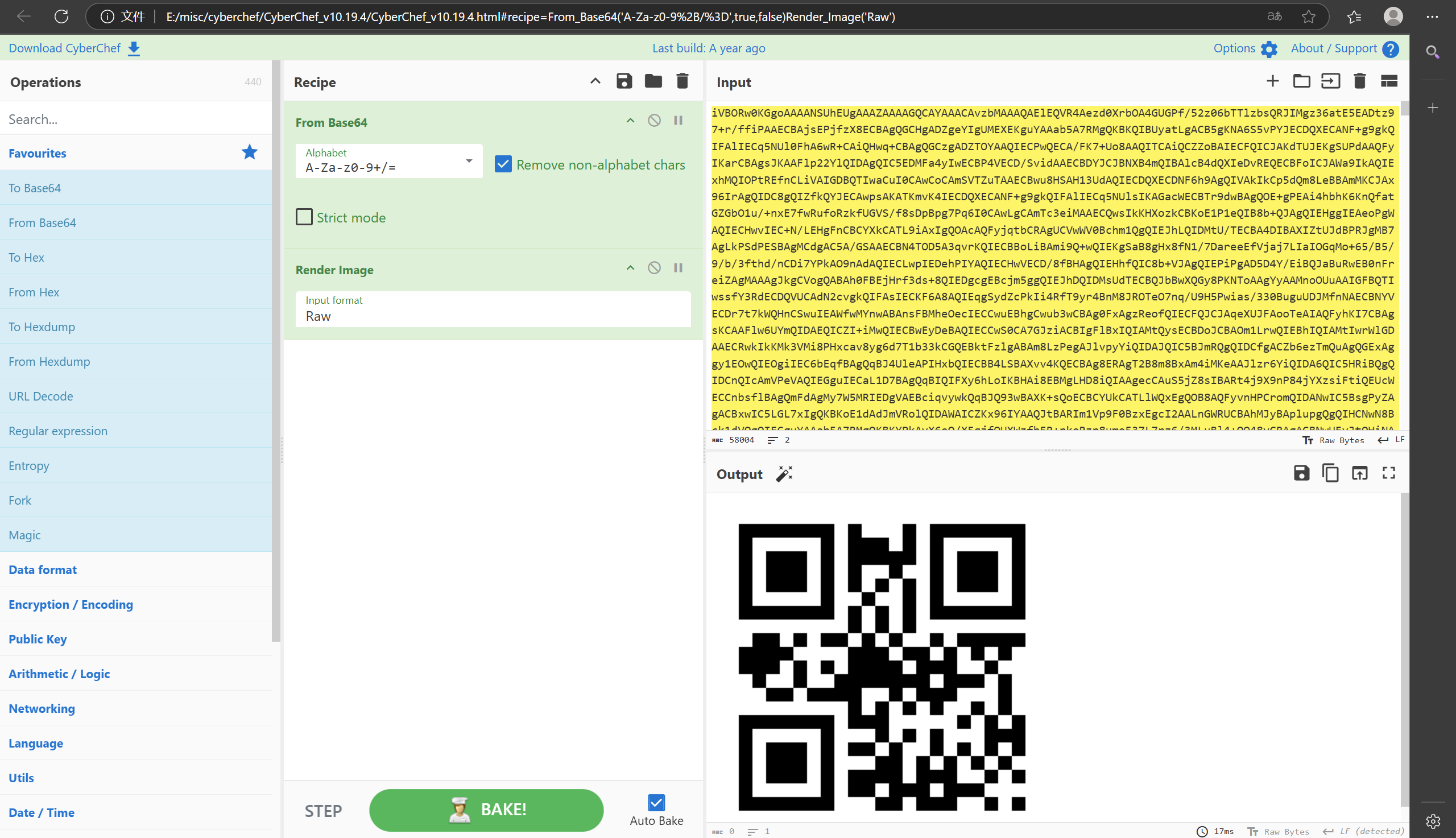The height and width of the screenshot is (838, 1456).
Task: Set breakpoint on Render Image operation
Action: pyautogui.click(x=679, y=267)
